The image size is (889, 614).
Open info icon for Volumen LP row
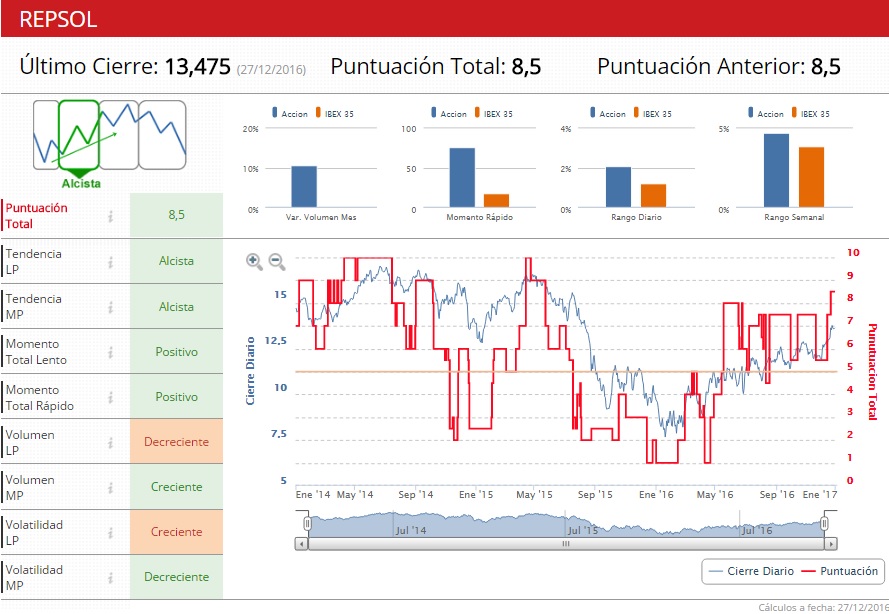(111, 442)
